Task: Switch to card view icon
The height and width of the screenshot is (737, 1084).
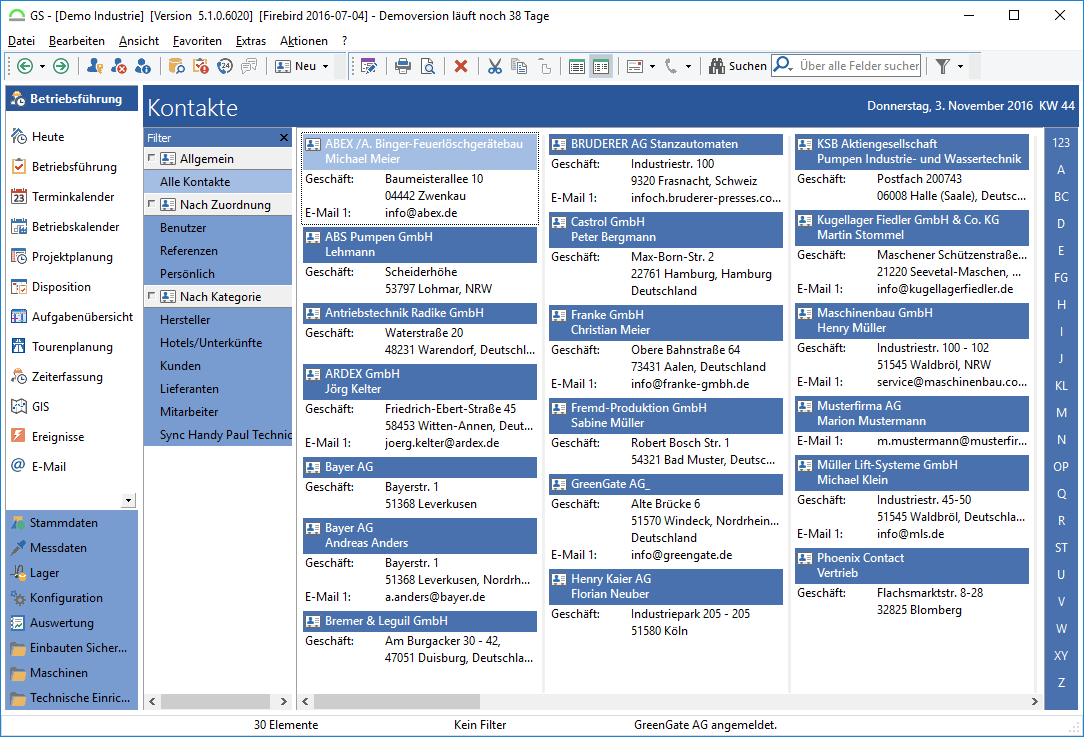Action: tap(601, 66)
